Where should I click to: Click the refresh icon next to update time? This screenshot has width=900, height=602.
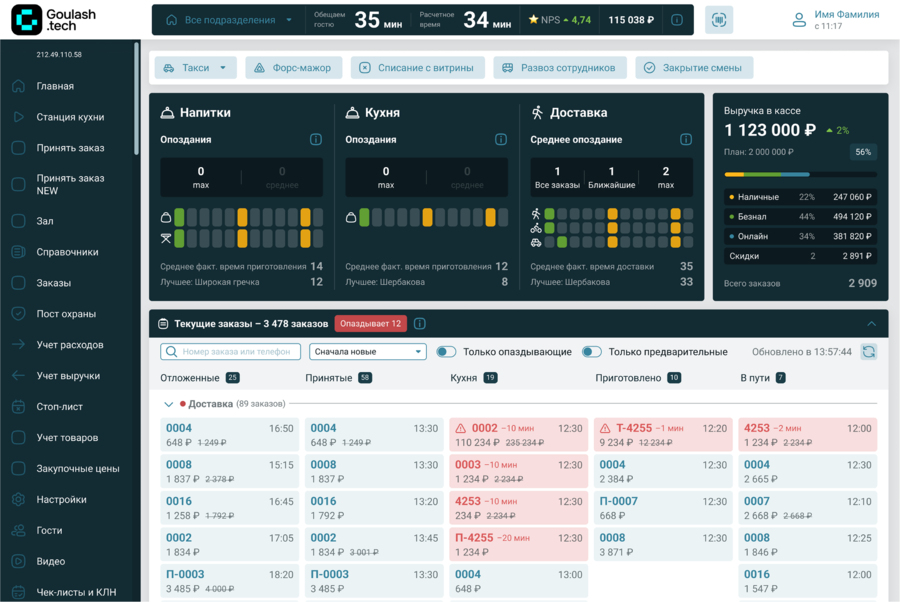click(x=868, y=352)
